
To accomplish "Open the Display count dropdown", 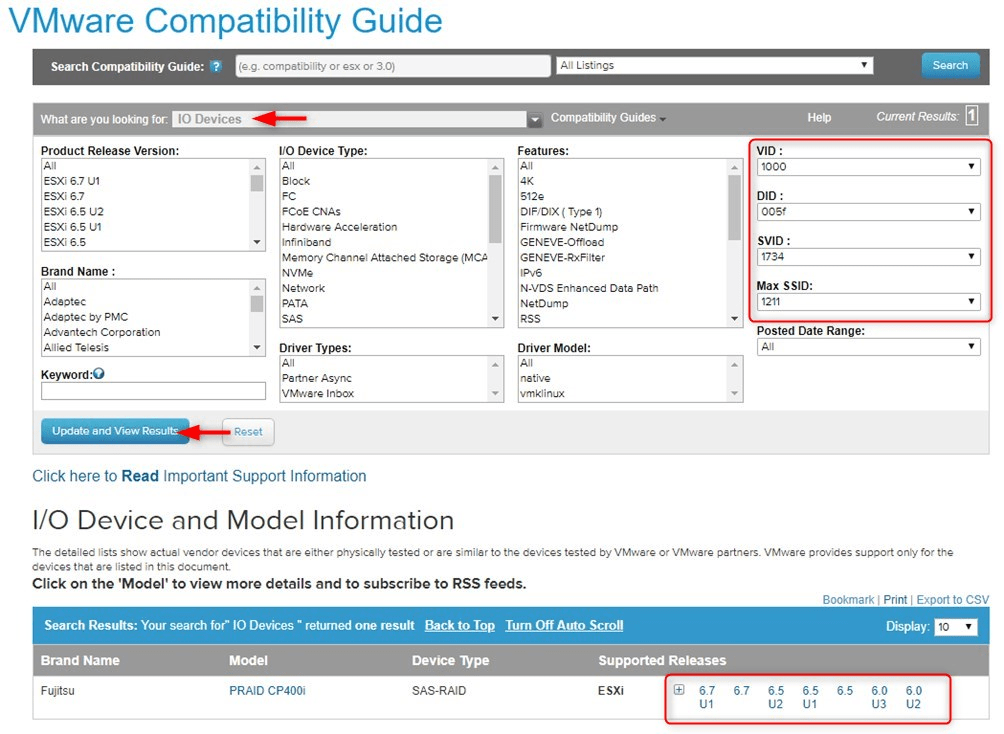I will click(955, 626).
